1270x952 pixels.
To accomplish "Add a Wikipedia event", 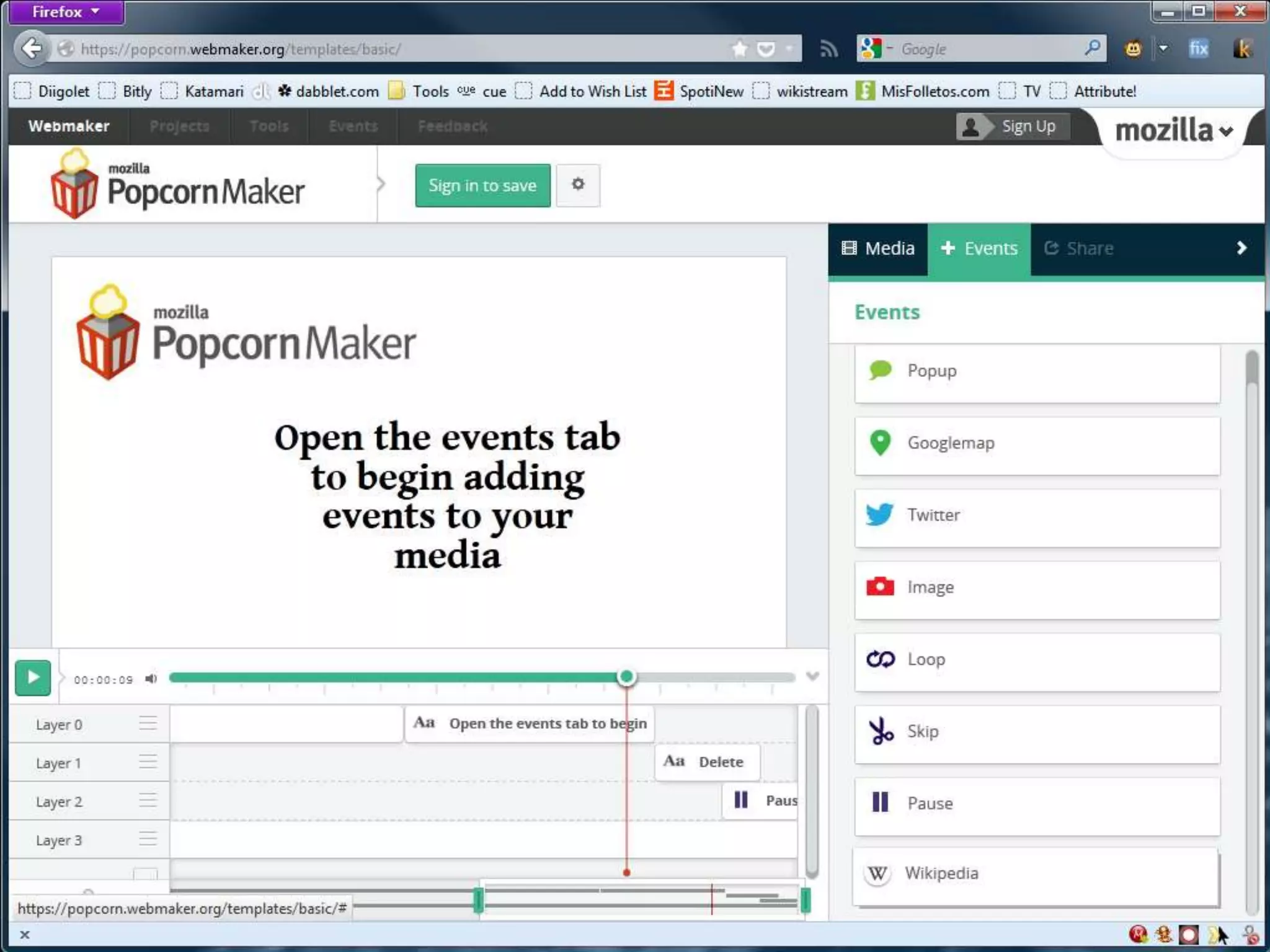I will (1036, 874).
